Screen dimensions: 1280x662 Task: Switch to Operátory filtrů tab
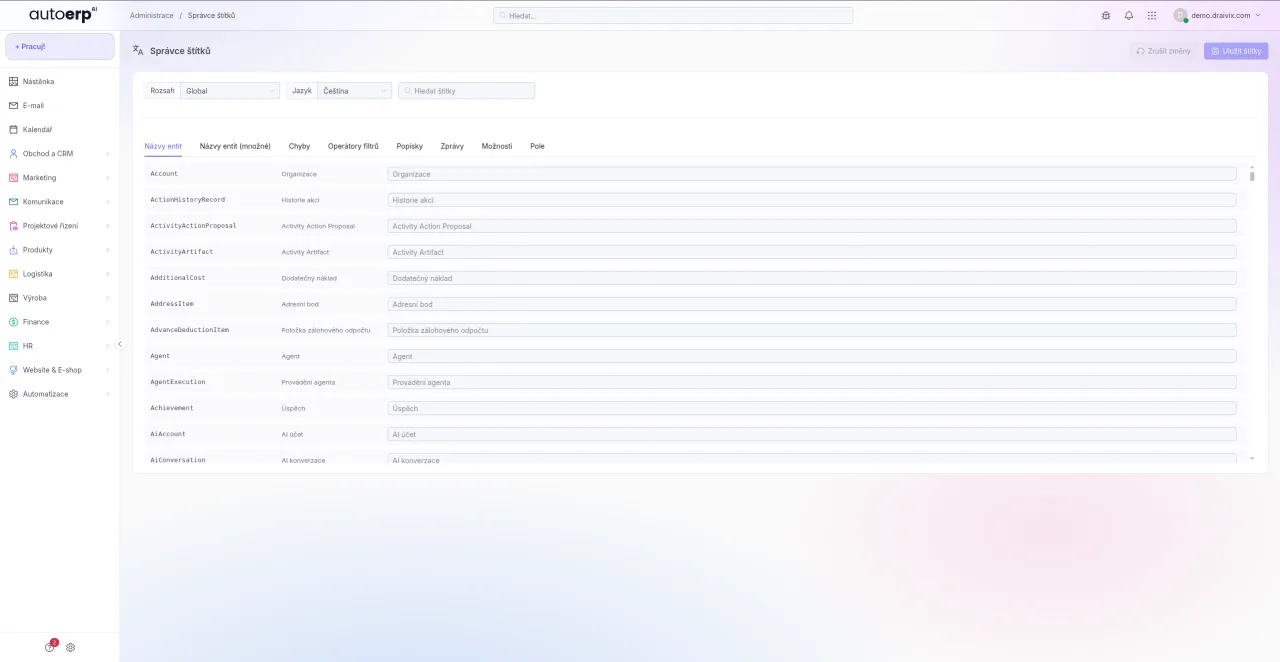point(353,146)
